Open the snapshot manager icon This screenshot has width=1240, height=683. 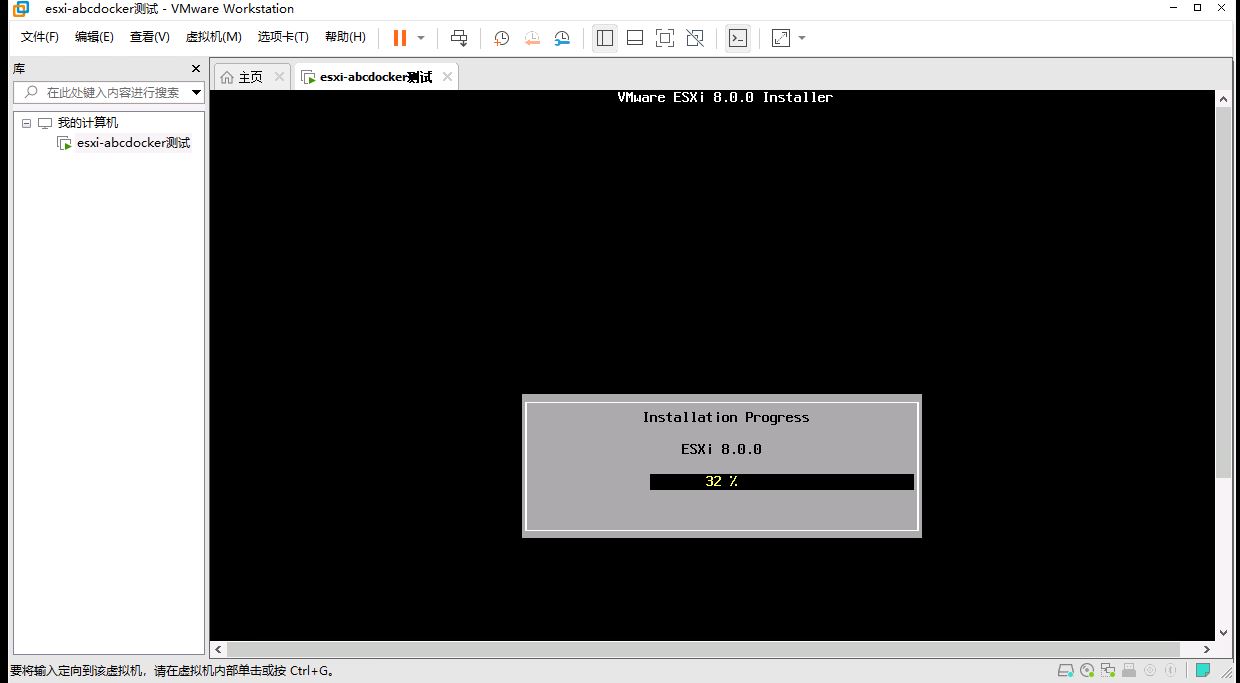pyautogui.click(x=562, y=38)
